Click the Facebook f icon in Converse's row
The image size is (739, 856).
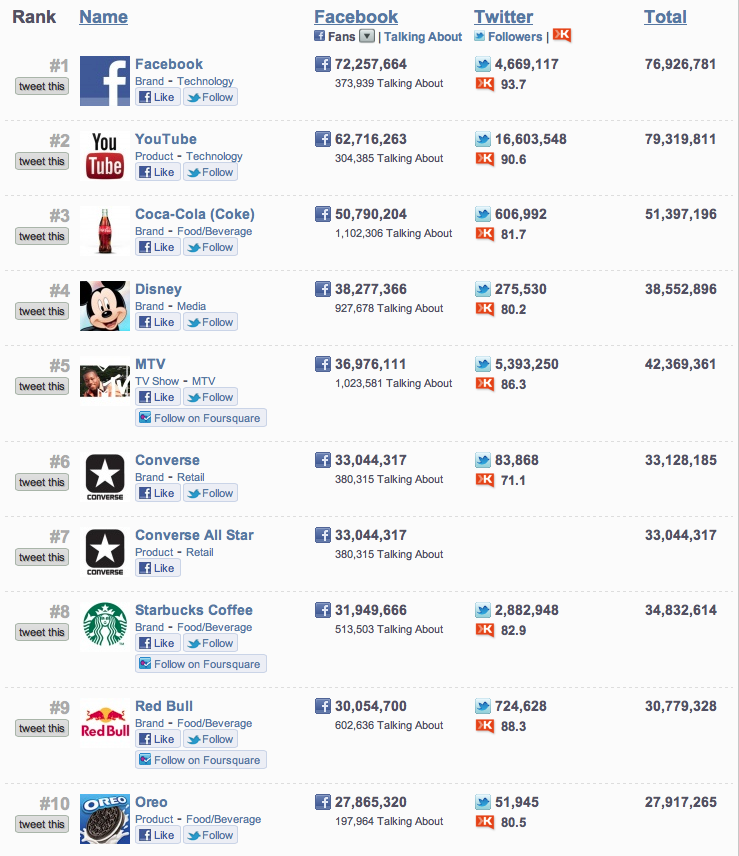322,460
